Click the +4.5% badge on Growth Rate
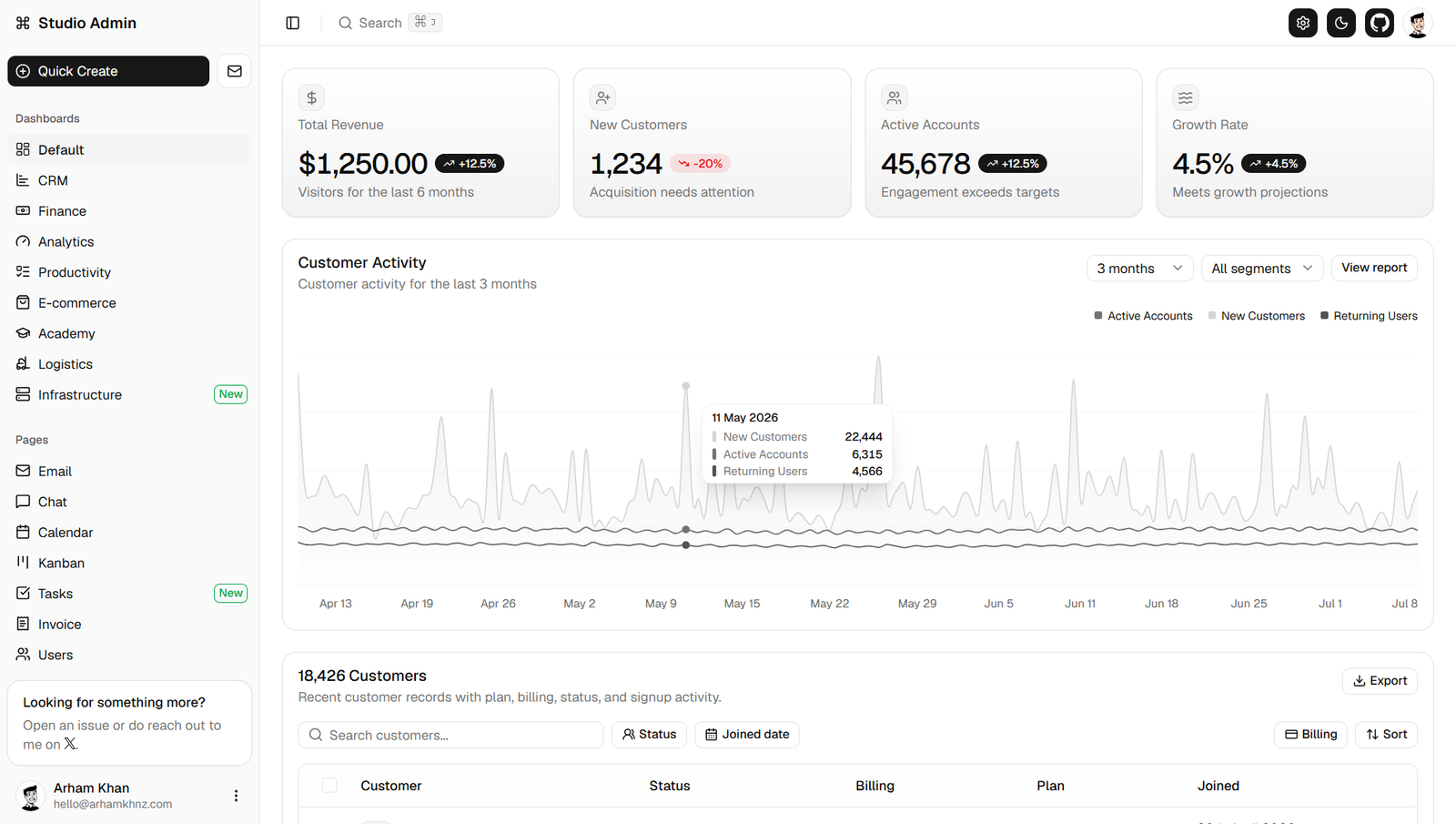 click(x=1273, y=164)
